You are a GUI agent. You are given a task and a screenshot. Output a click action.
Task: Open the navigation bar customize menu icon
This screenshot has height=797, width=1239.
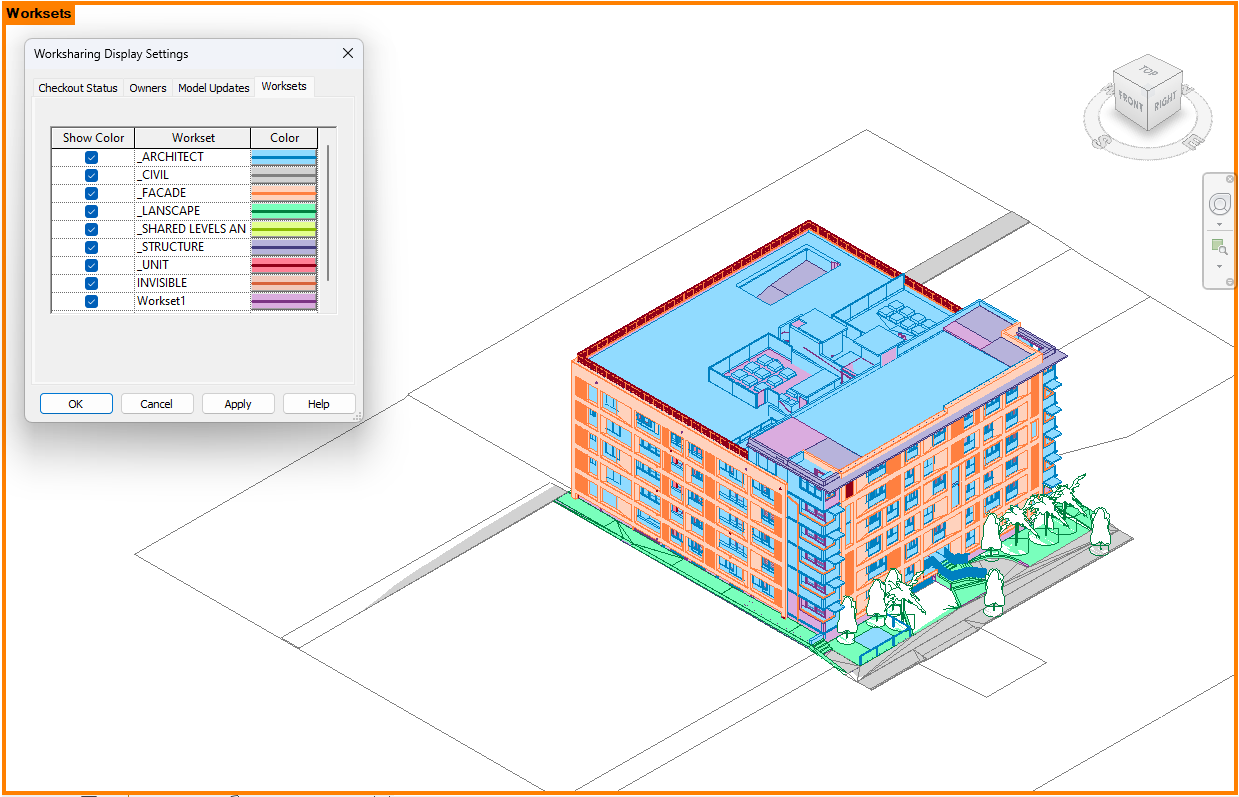click(x=1230, y=282)
